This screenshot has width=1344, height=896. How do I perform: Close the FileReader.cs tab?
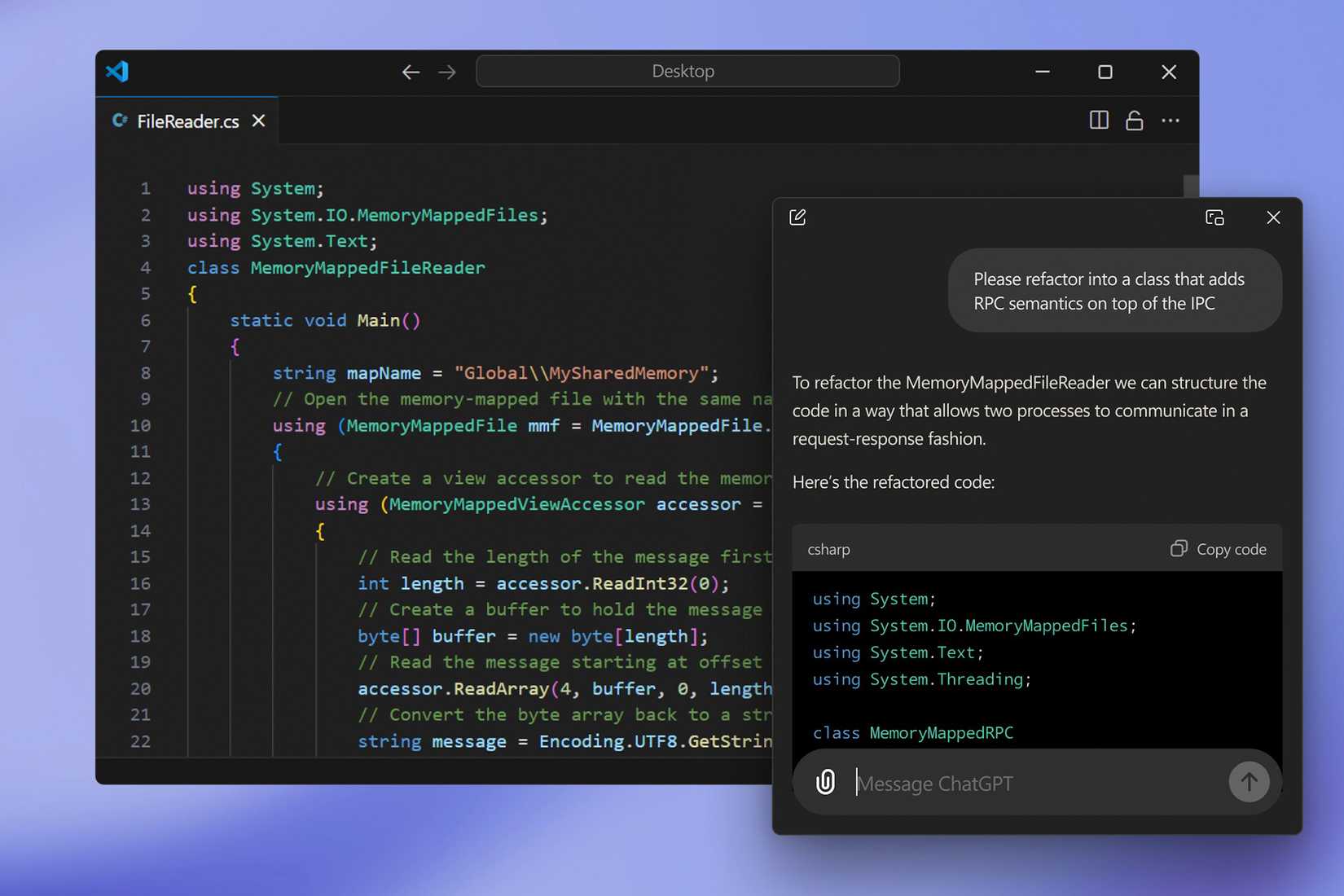(259, 121)
